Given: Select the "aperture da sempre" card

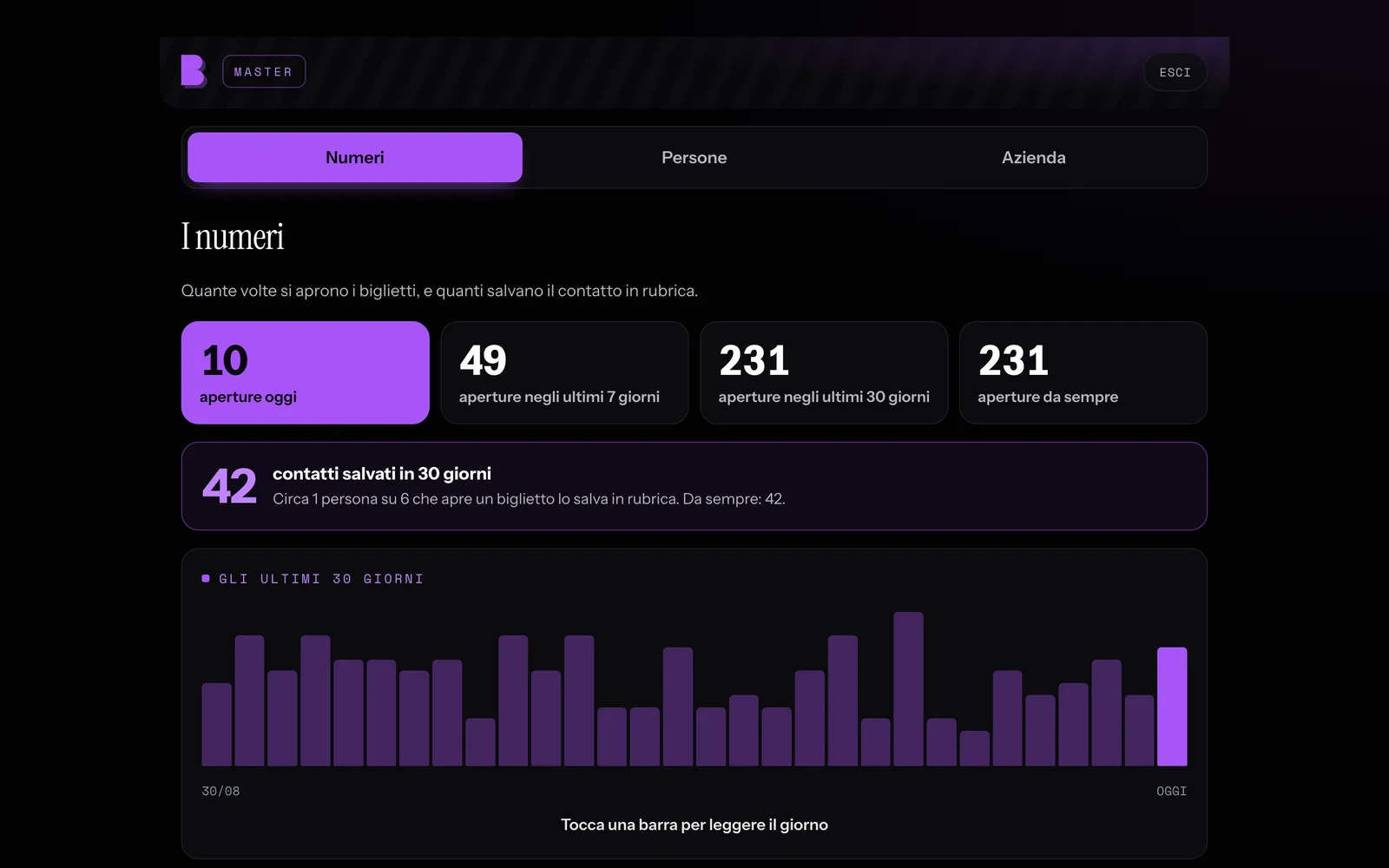Looking at the screenshot, I should point(1083,372).
